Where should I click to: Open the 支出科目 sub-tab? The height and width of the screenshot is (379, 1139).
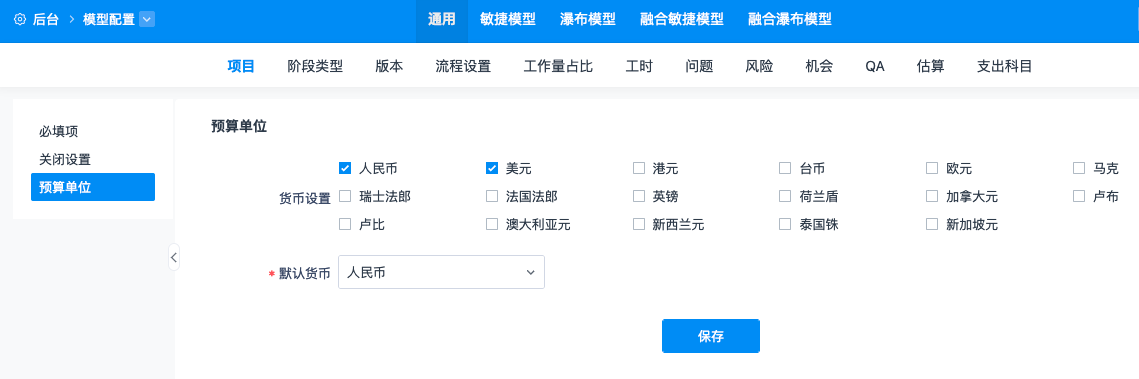[x=1005, y=67]
